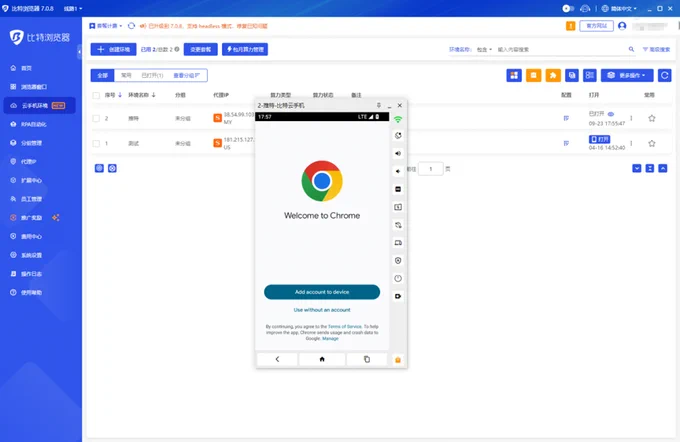Open the config icon for row 1

[566, 143]
